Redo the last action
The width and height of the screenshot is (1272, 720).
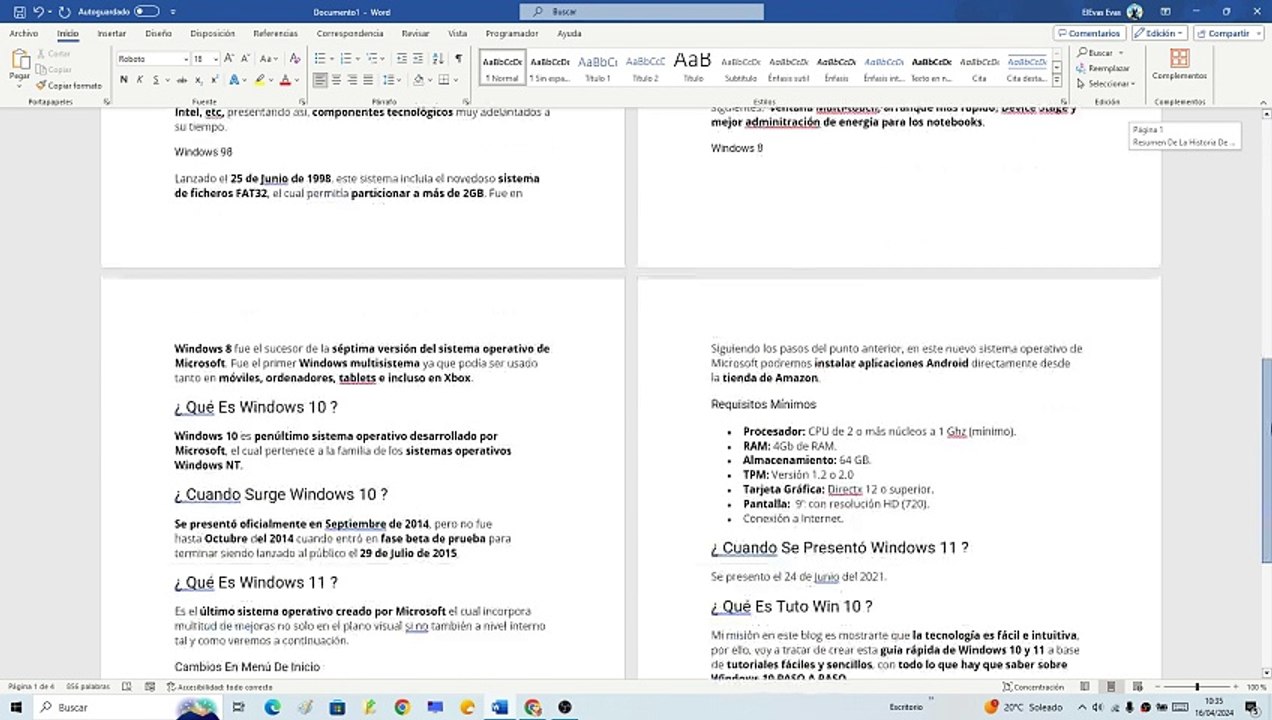coord(64,11)
